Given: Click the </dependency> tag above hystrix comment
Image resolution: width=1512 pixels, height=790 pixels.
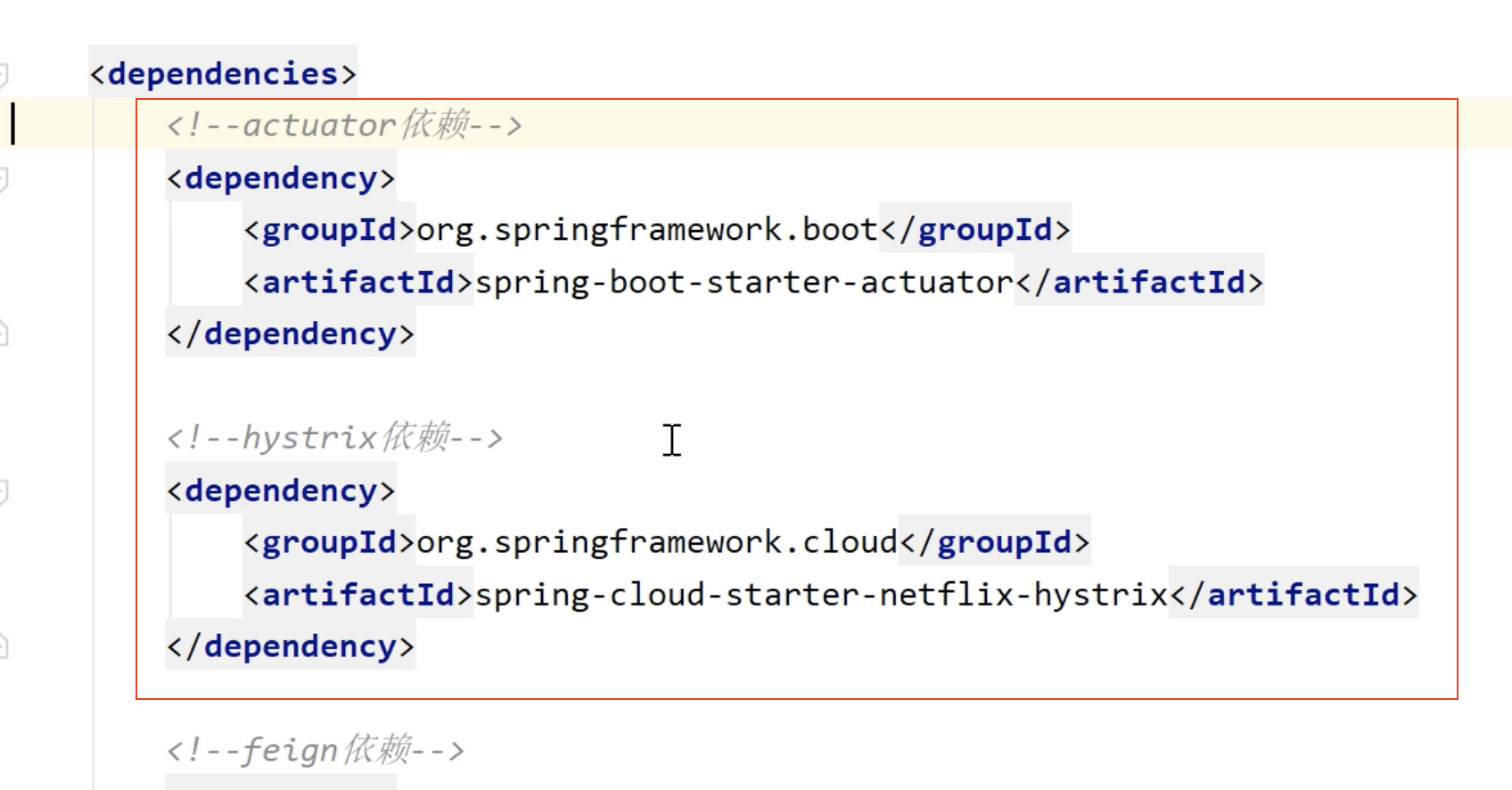Looking at the screenshot, I should tap(291, 333).
